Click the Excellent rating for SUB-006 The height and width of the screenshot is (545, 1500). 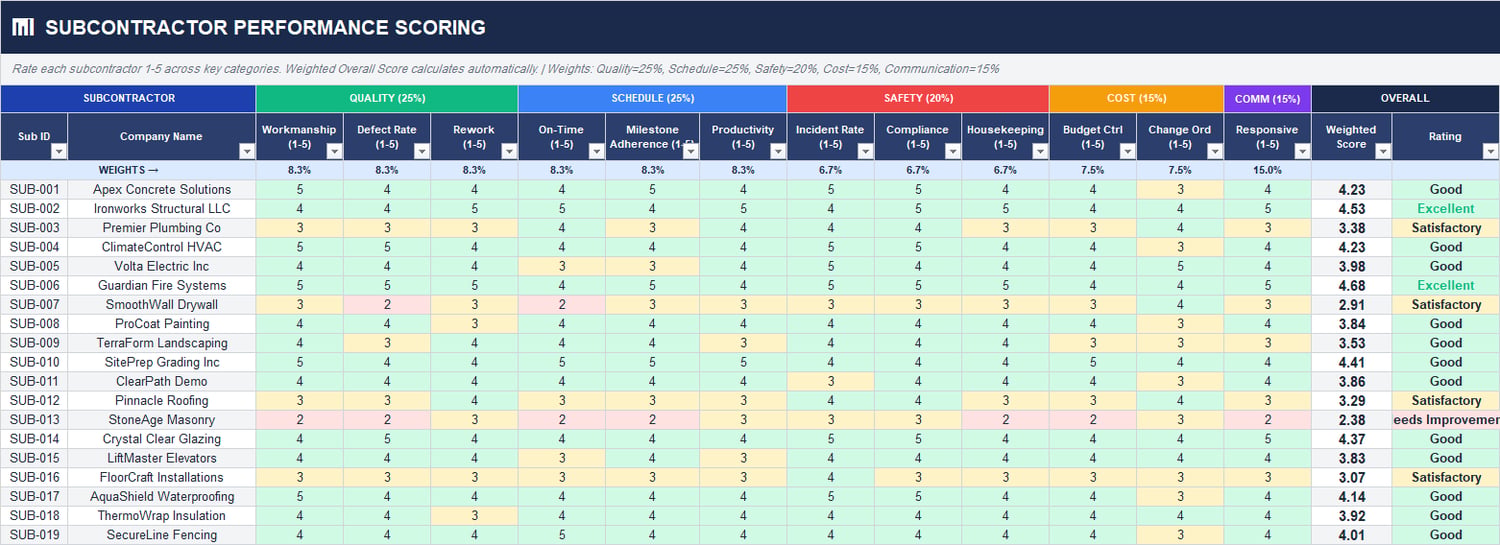[1445, 285]
